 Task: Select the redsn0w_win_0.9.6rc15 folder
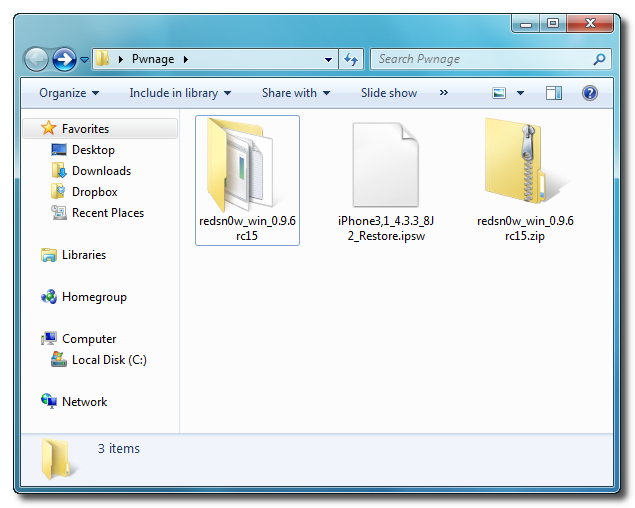[x=247, y=179]
